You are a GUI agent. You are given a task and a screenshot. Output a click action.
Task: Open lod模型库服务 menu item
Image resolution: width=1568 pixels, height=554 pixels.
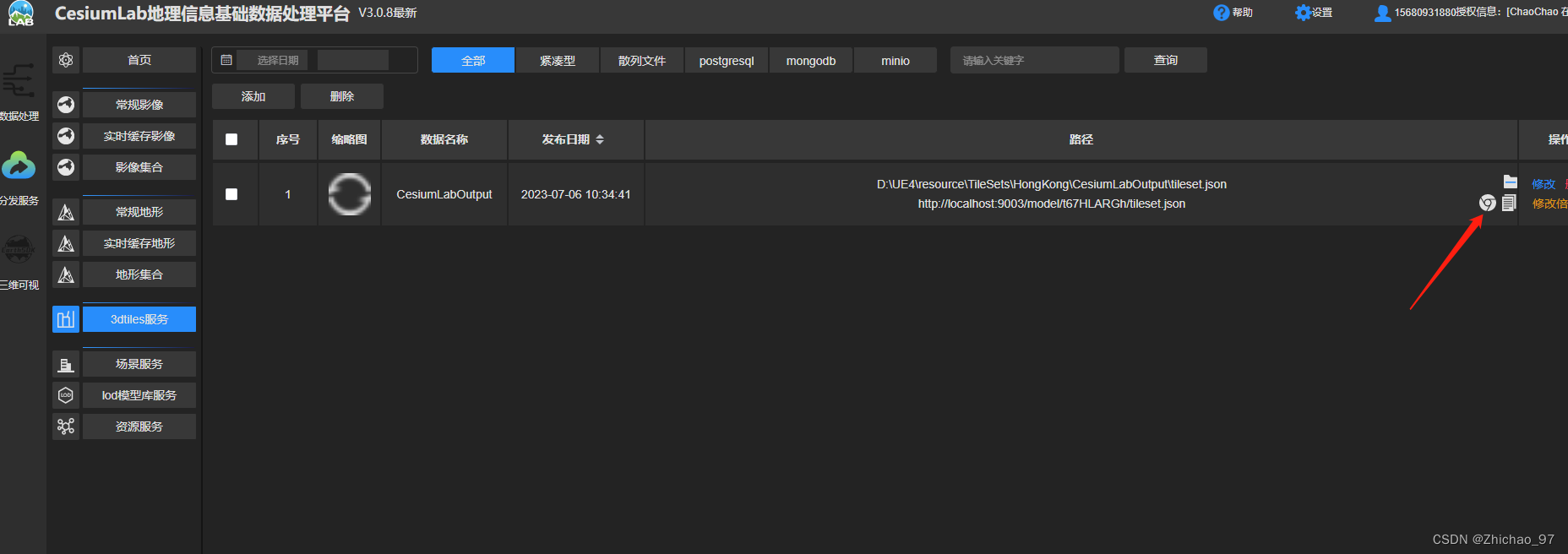pyautogui.click(x=139, y=395)
